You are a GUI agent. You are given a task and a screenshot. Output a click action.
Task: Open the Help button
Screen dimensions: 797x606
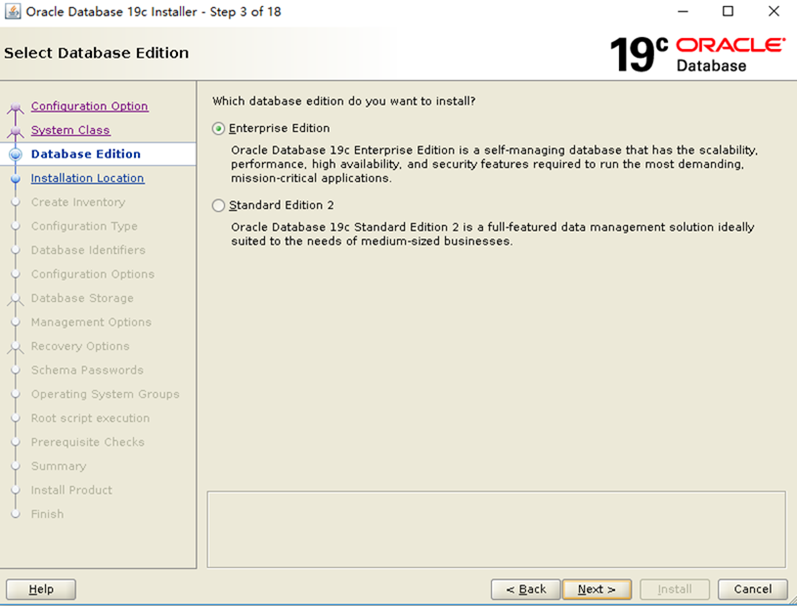[x=41, y=589]
